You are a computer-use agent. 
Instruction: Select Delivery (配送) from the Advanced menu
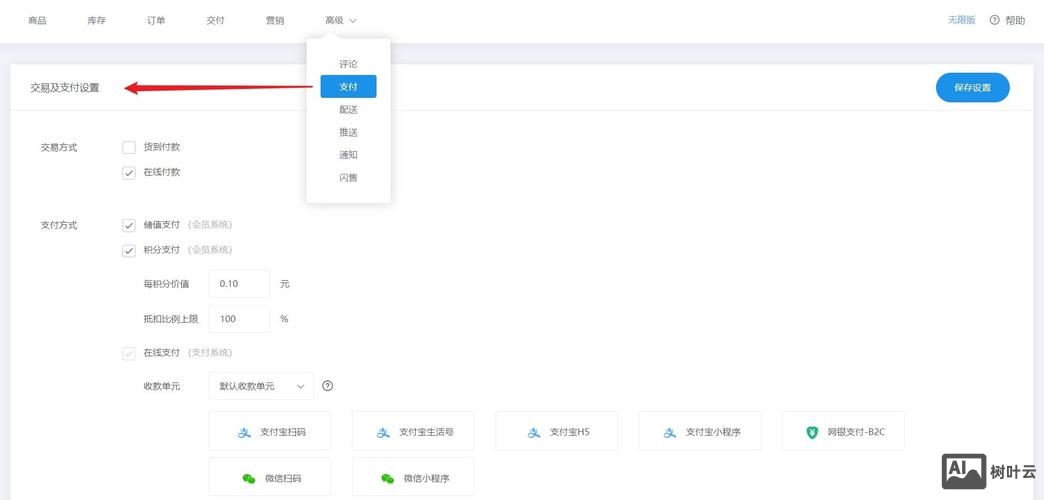[348, 109]
